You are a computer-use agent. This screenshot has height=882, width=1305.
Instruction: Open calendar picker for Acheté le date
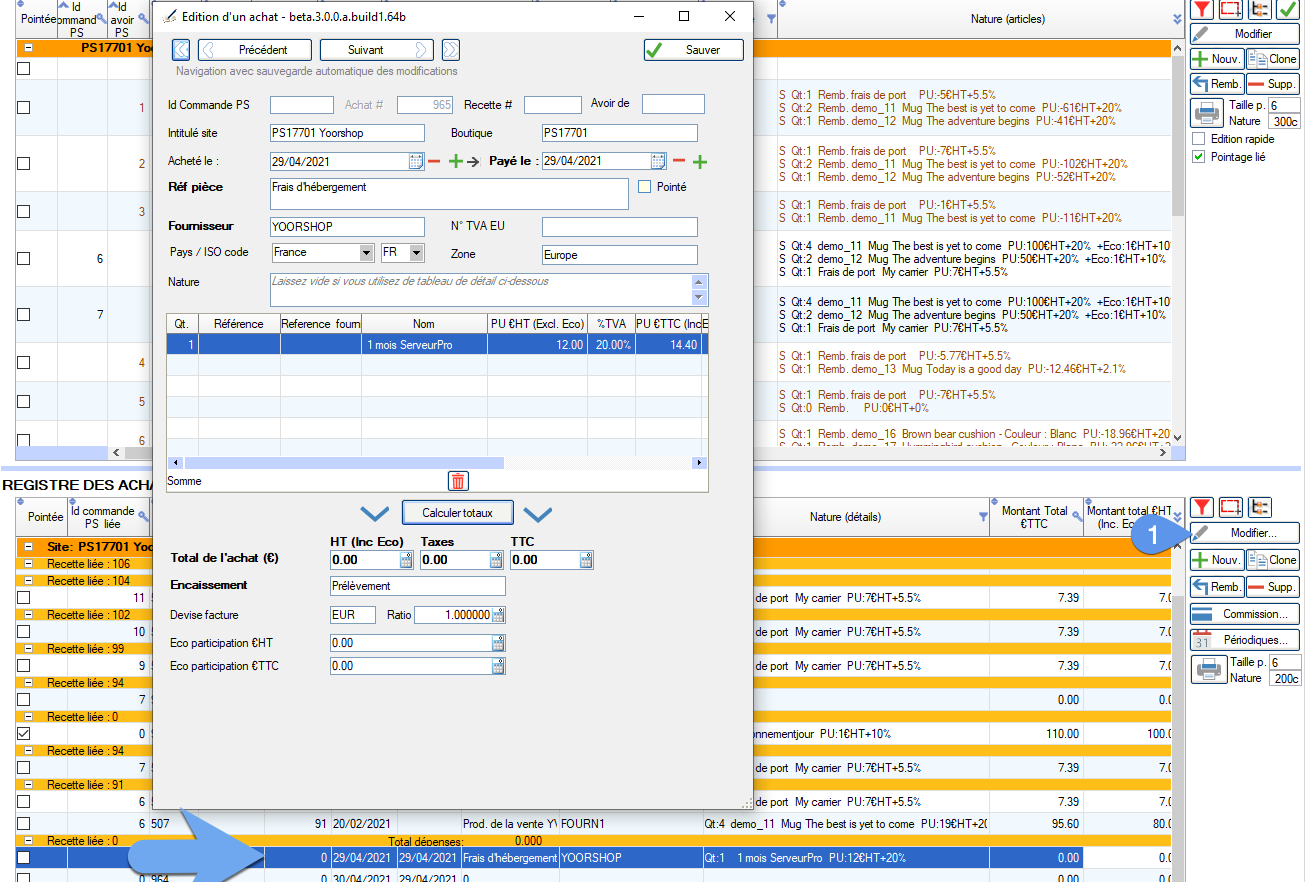click(x=416, y=161)
